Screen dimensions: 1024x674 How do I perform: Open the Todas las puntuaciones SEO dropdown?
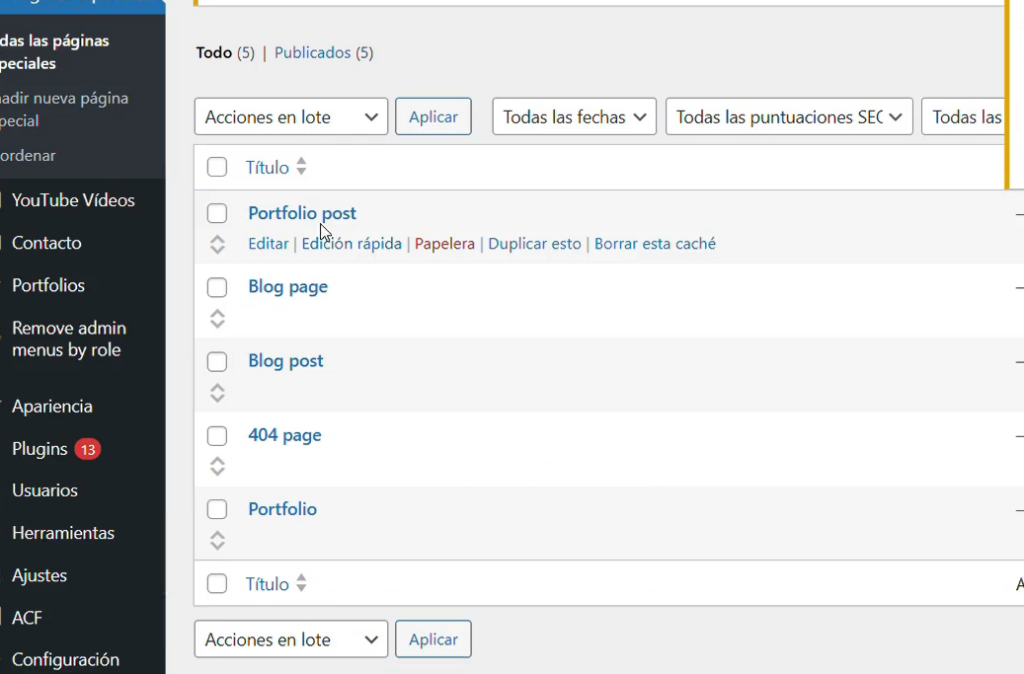click(789, 117)
